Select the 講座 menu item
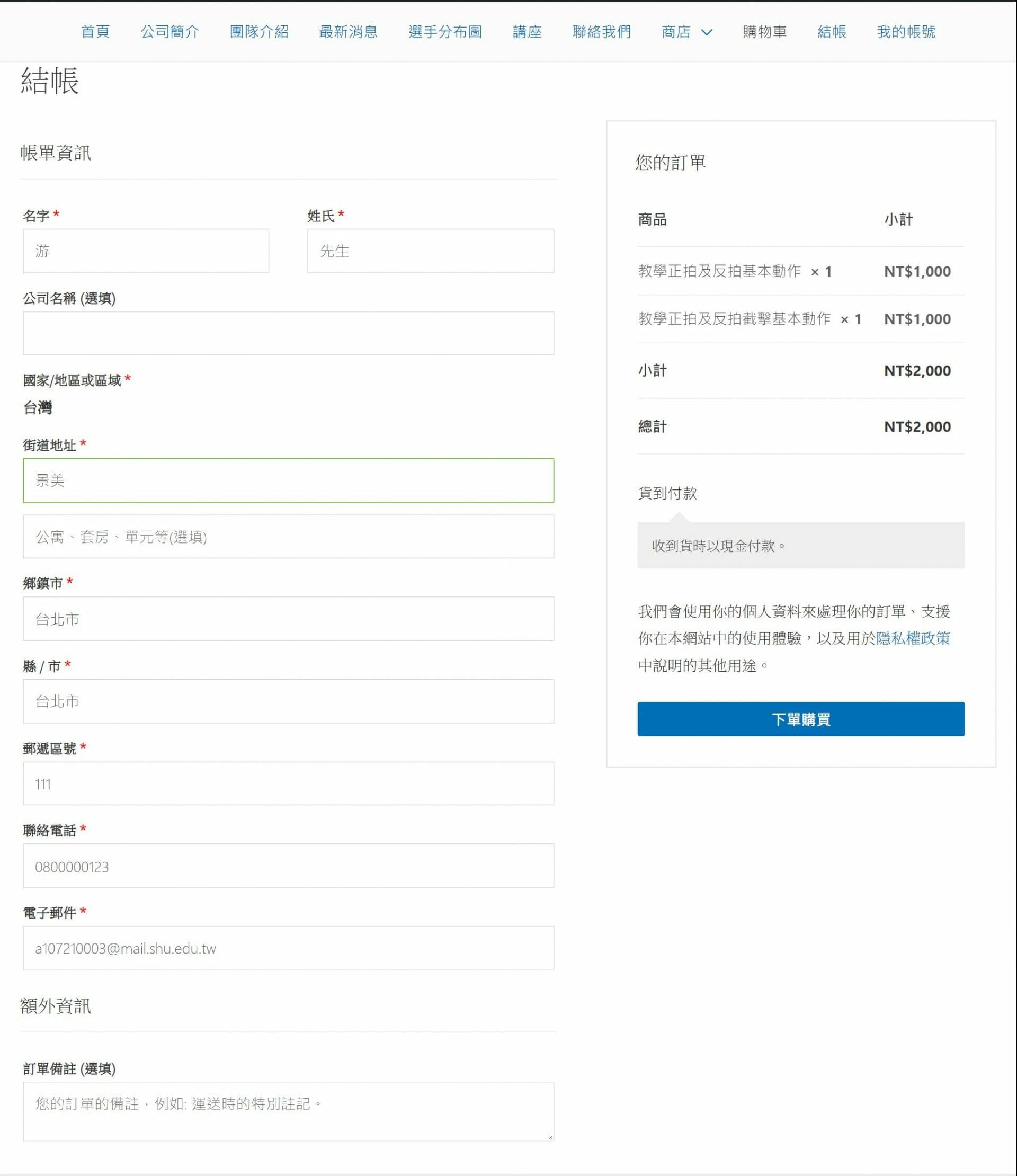Screen dimensions: 1017x1176 point(527,32)
